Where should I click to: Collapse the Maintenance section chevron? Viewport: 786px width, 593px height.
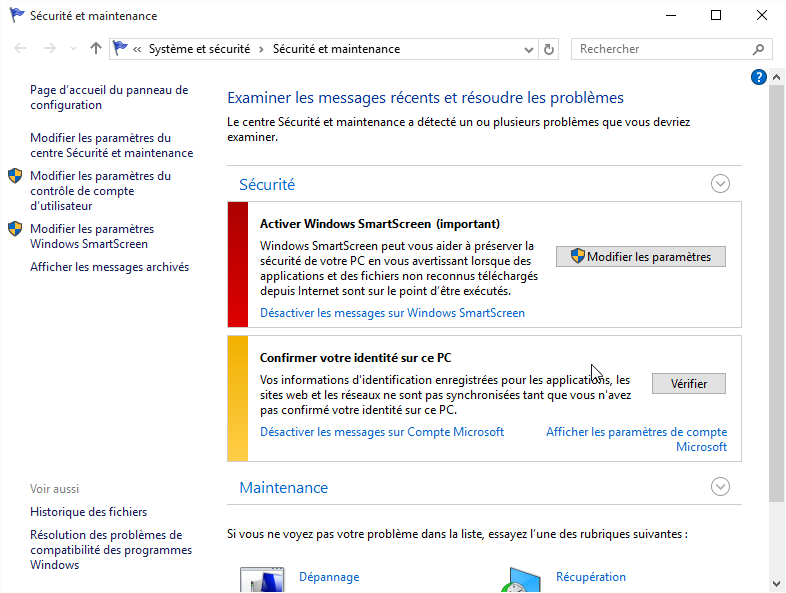(720, 487)
